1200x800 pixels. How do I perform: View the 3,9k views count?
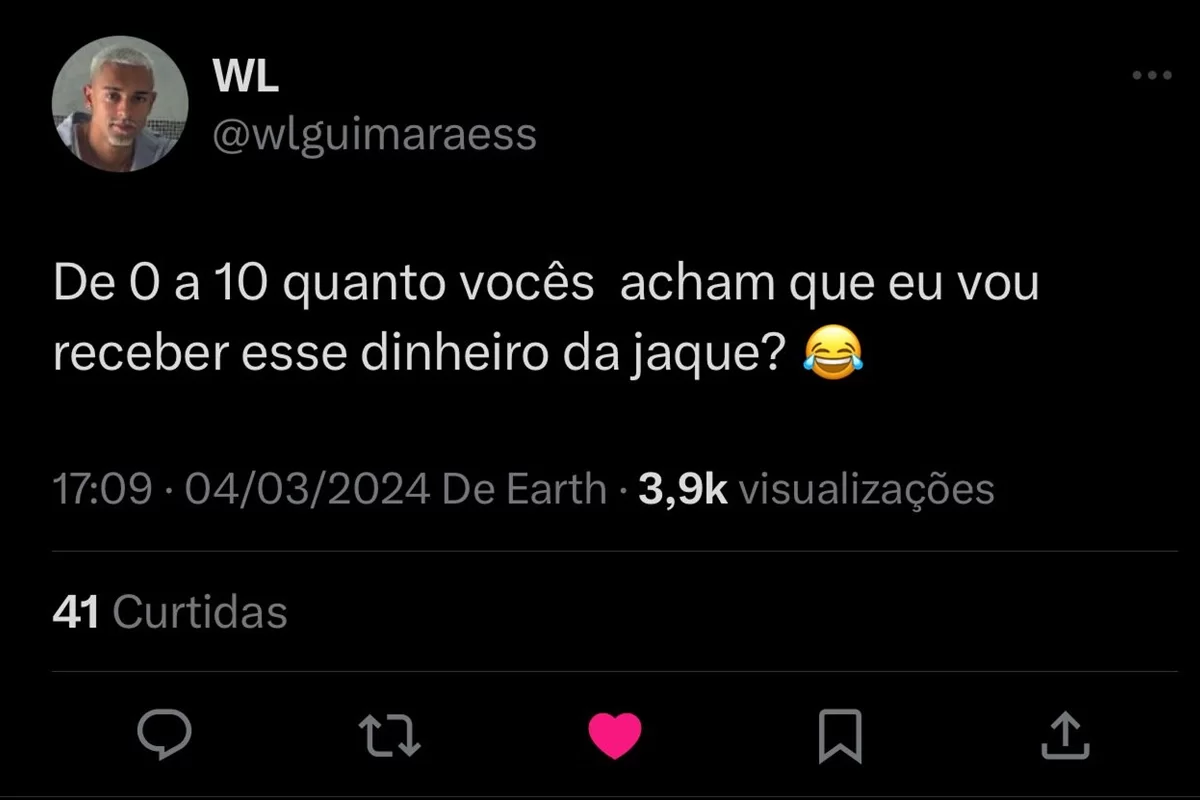pyautogui.click(x=682, y=490)
